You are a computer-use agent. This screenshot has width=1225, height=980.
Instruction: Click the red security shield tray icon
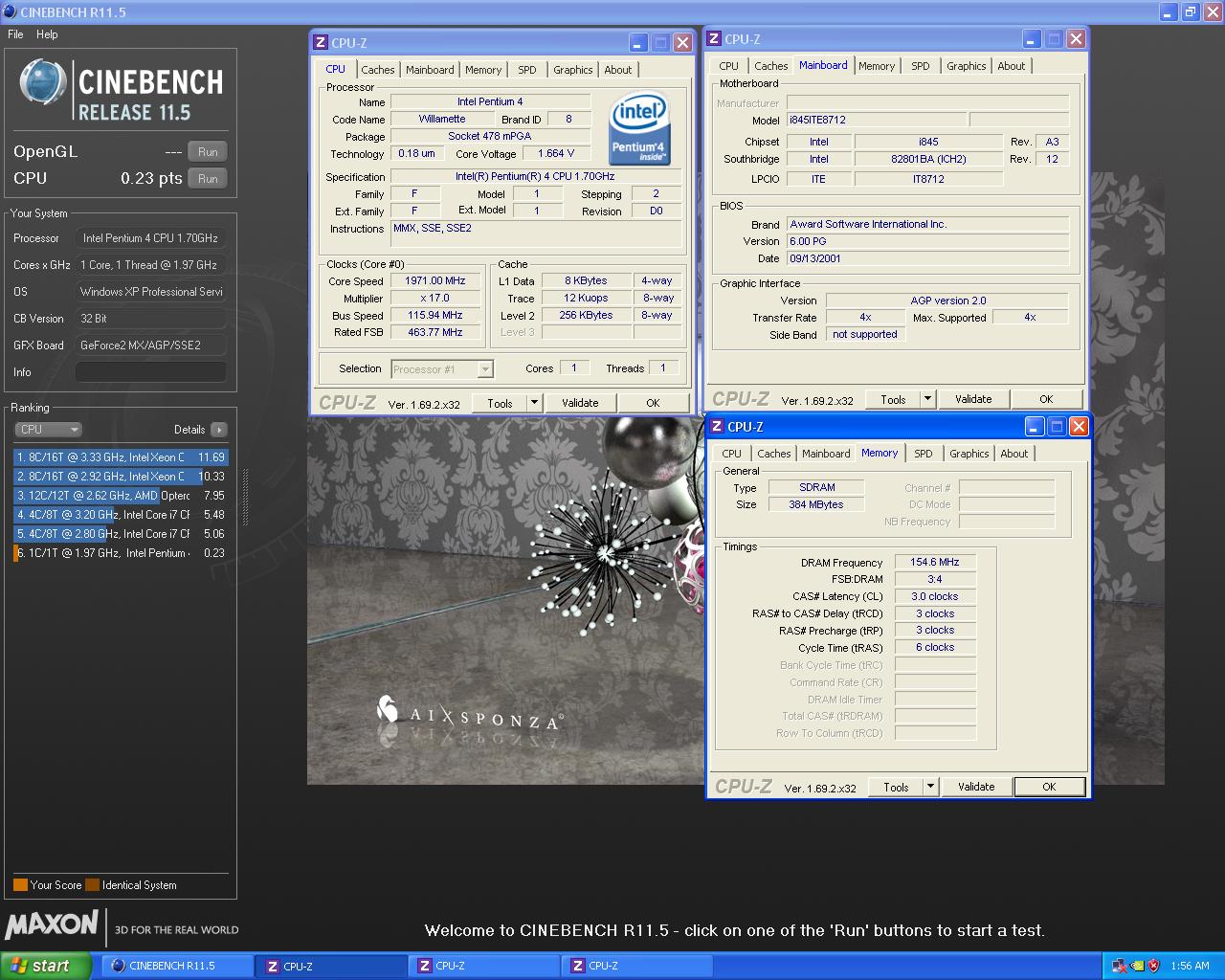pyautogui.click(x=1153, y=966)
